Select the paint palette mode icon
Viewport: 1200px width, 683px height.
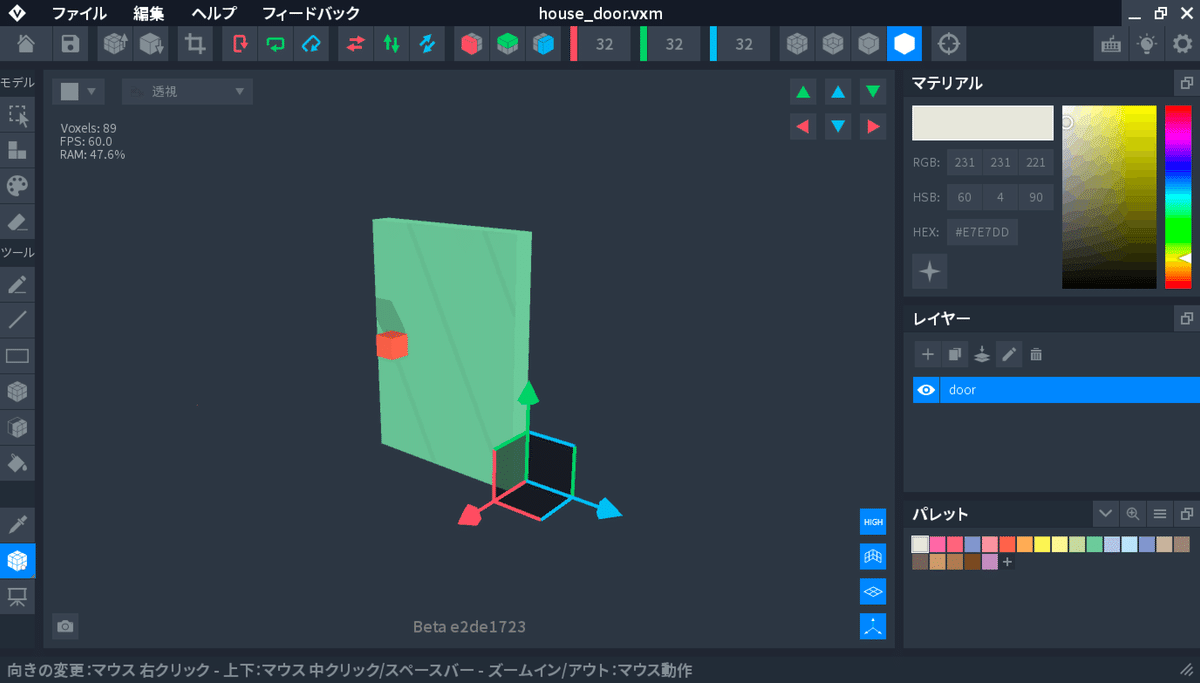[17, 186]
